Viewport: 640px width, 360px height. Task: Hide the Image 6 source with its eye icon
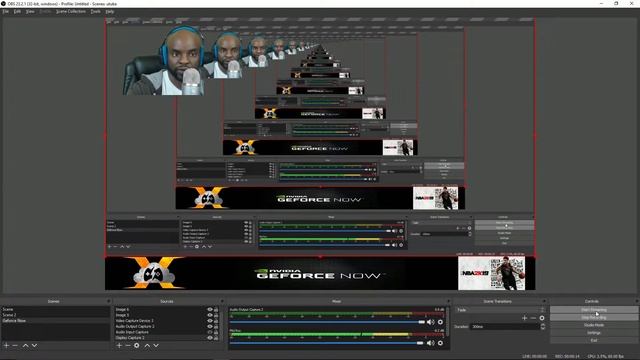pyautogui.click(x=210, y=309)
